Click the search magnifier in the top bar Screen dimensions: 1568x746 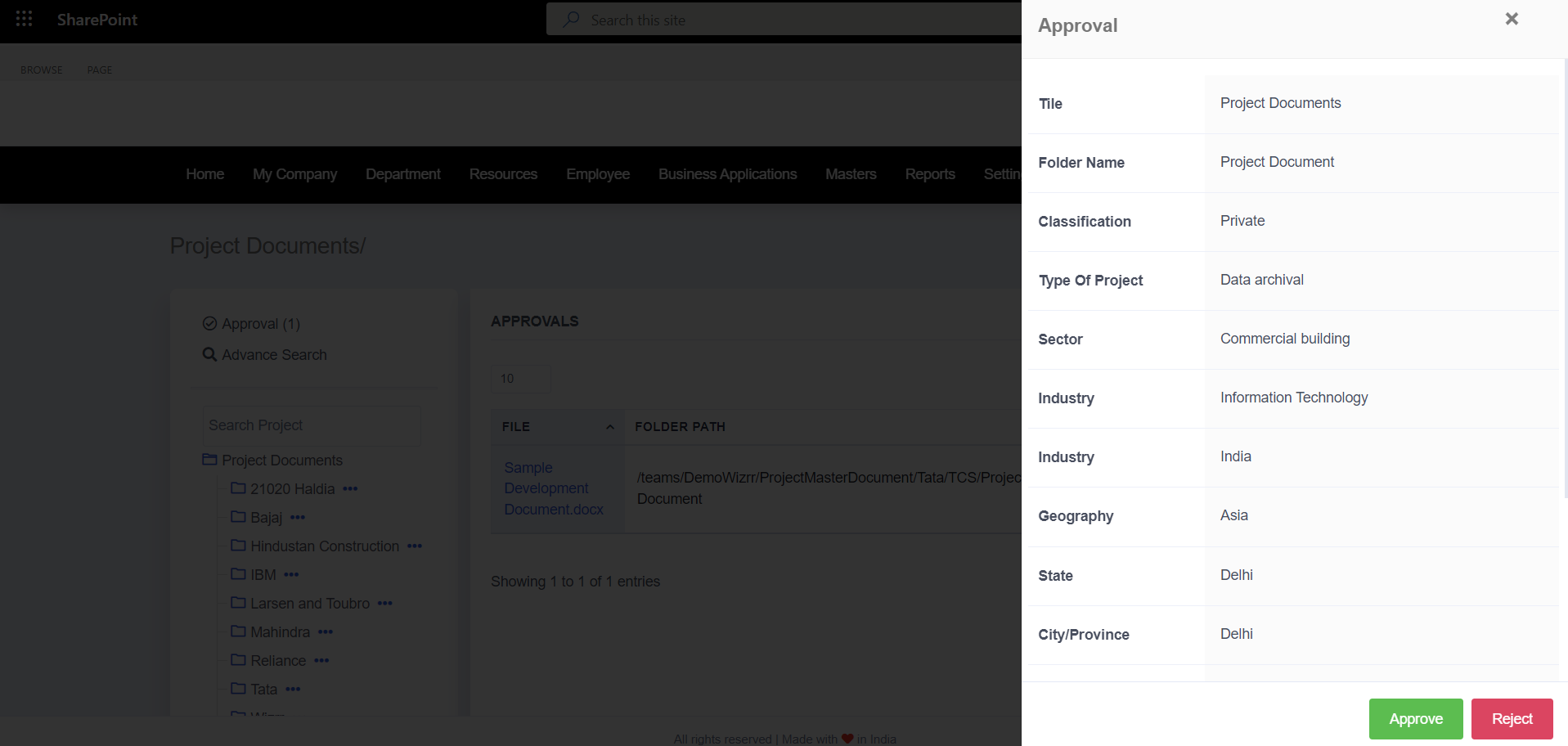pyautogui.click(x=571, y=19)
